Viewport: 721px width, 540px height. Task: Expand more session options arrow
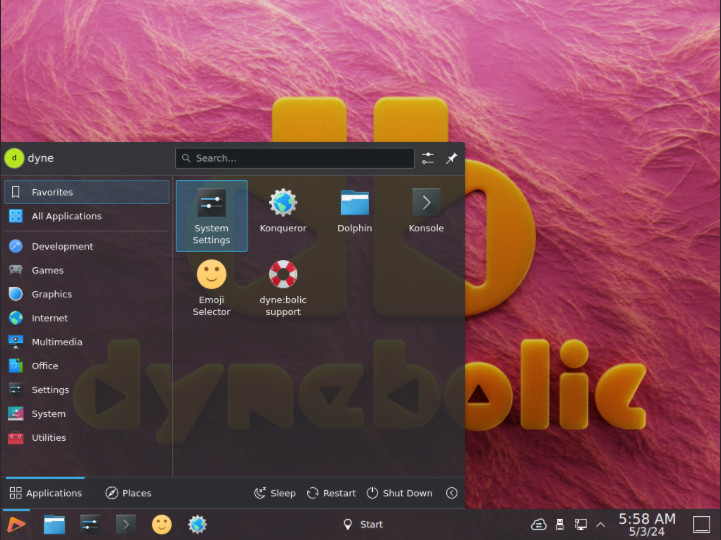tap(452, 493)
